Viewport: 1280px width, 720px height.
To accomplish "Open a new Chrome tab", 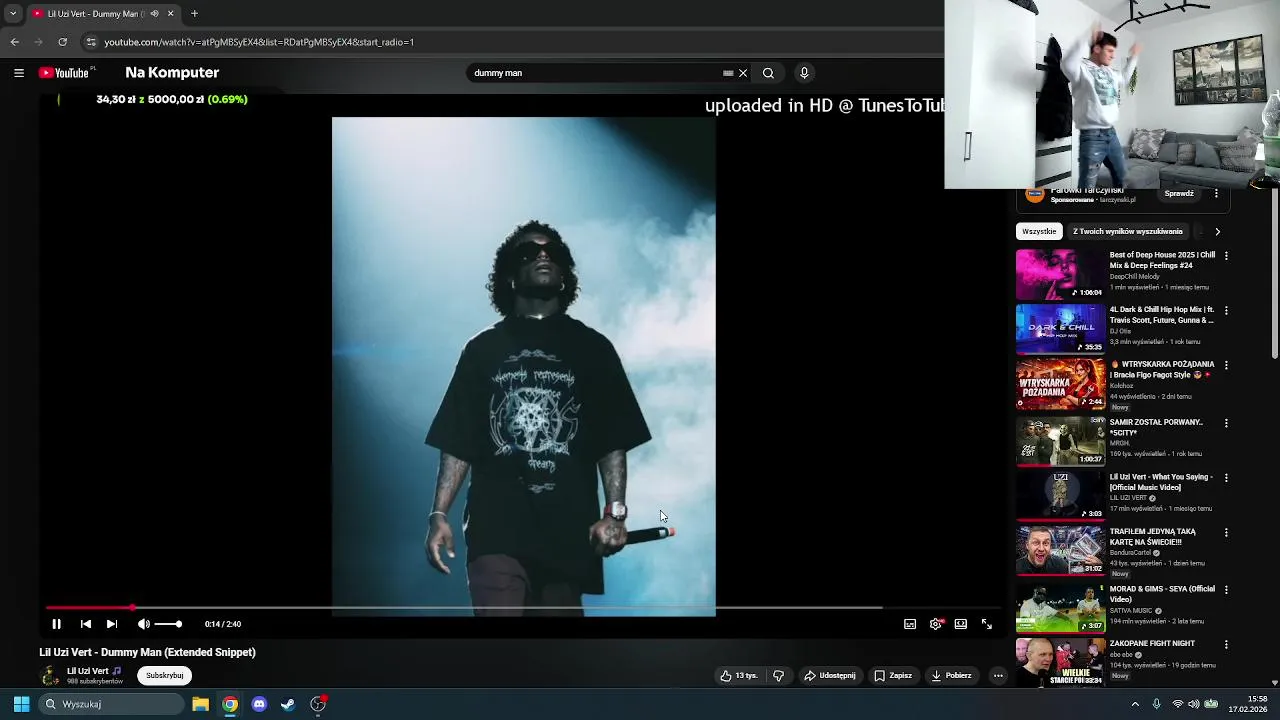I will click(194, 14).
